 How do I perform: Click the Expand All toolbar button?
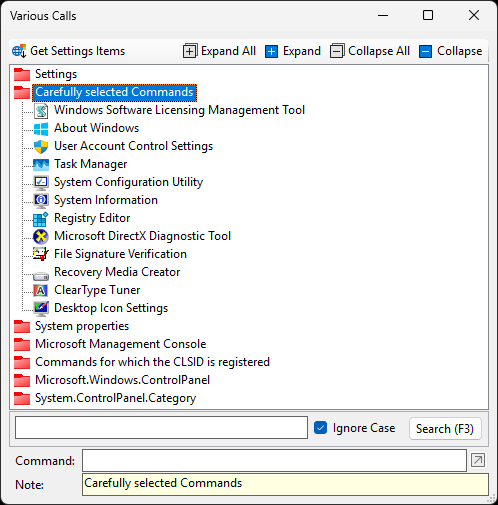[219, 51]
